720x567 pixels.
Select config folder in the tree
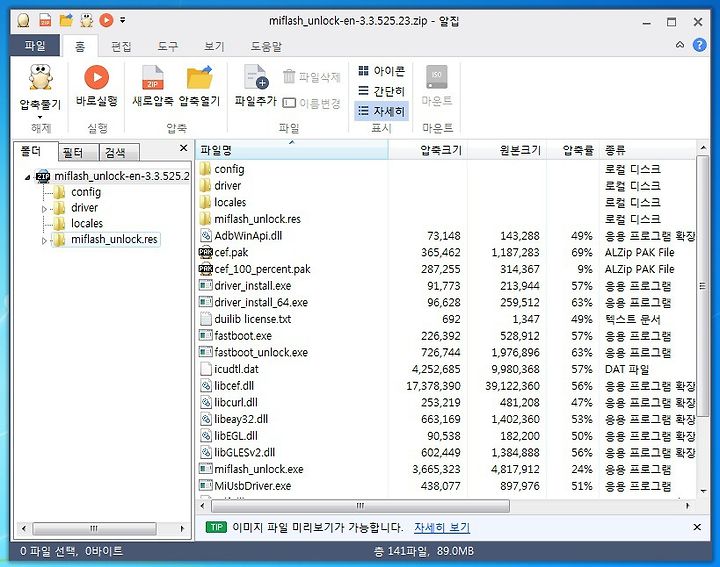click(x=85, y=192)
